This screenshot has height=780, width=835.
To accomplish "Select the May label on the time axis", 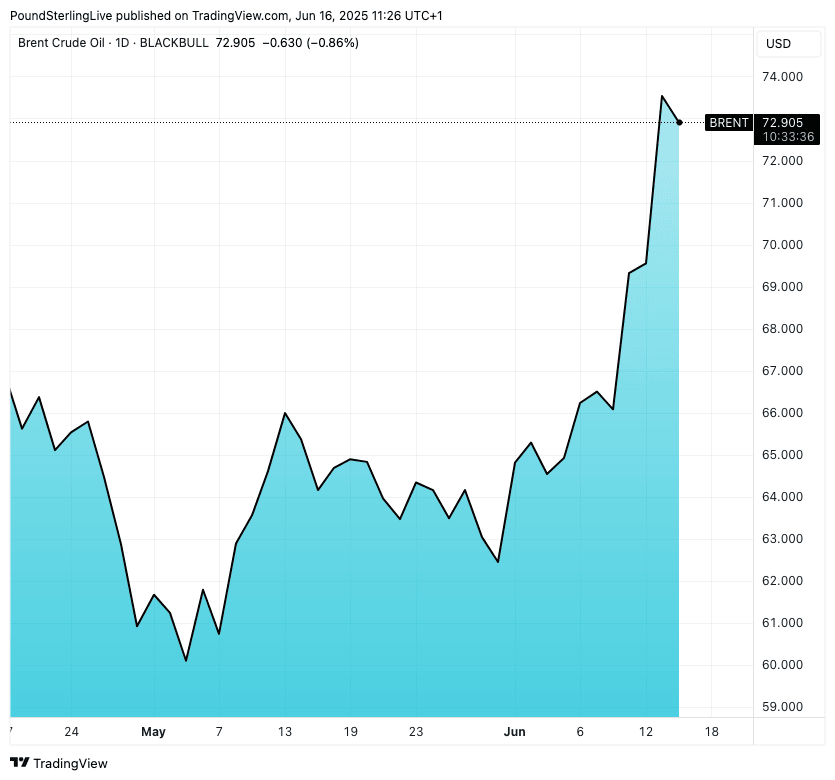I will click(153, 732).
